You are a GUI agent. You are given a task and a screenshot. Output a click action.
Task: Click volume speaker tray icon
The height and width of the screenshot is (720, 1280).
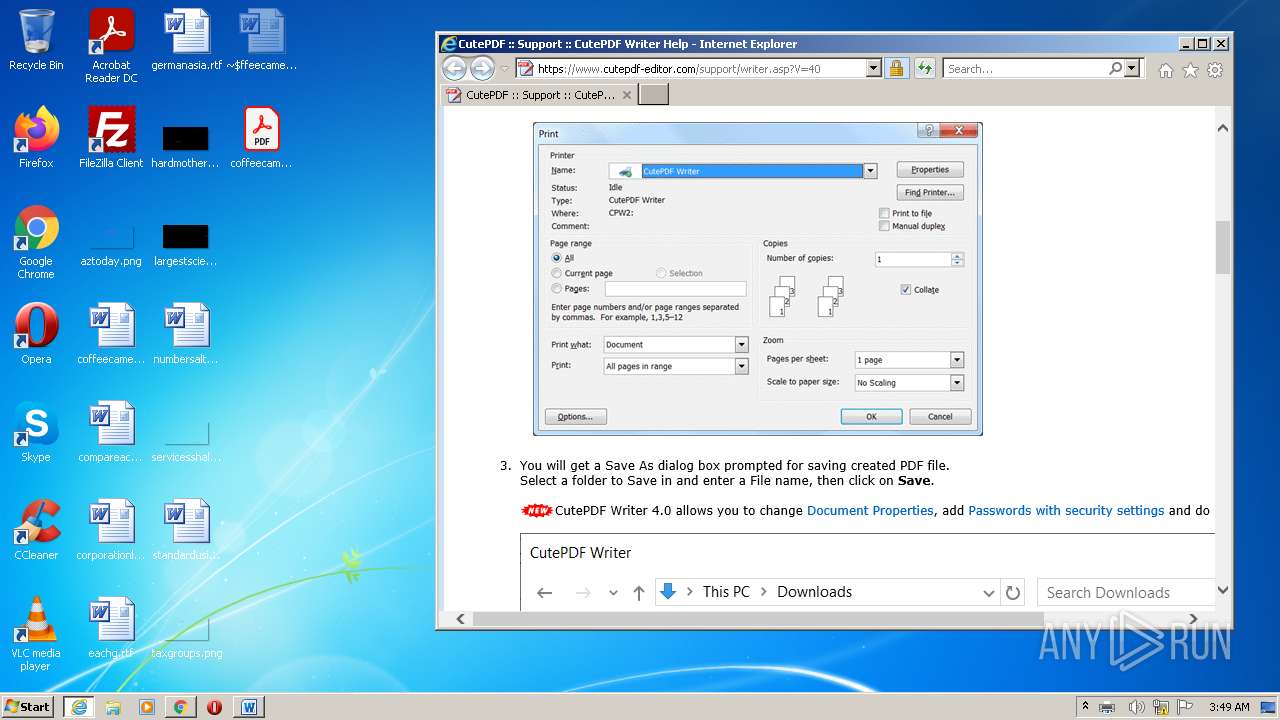(x=1136, y=707)
